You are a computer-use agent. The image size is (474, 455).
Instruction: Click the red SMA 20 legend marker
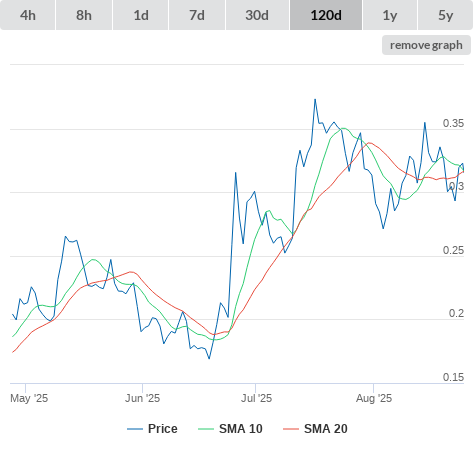291,429
